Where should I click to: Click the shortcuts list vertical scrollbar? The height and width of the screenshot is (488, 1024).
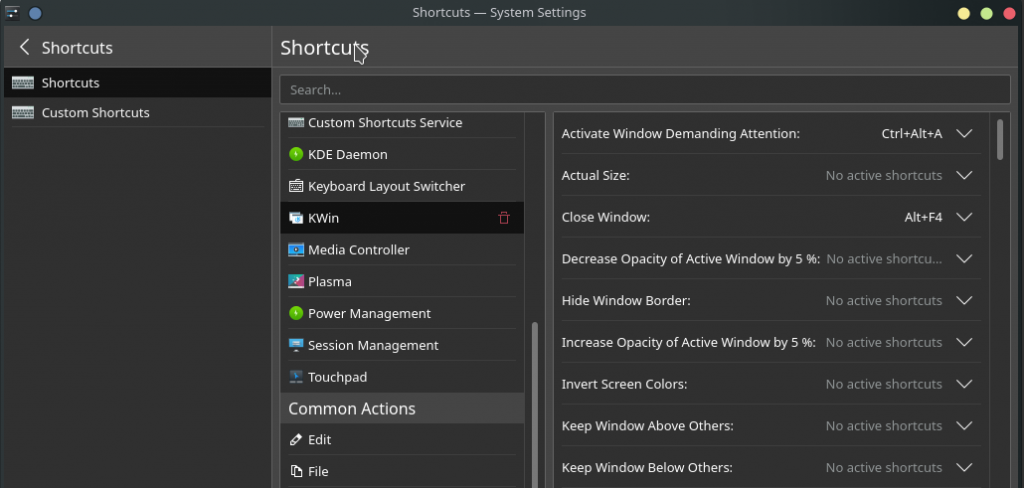tap(1000, 139)
